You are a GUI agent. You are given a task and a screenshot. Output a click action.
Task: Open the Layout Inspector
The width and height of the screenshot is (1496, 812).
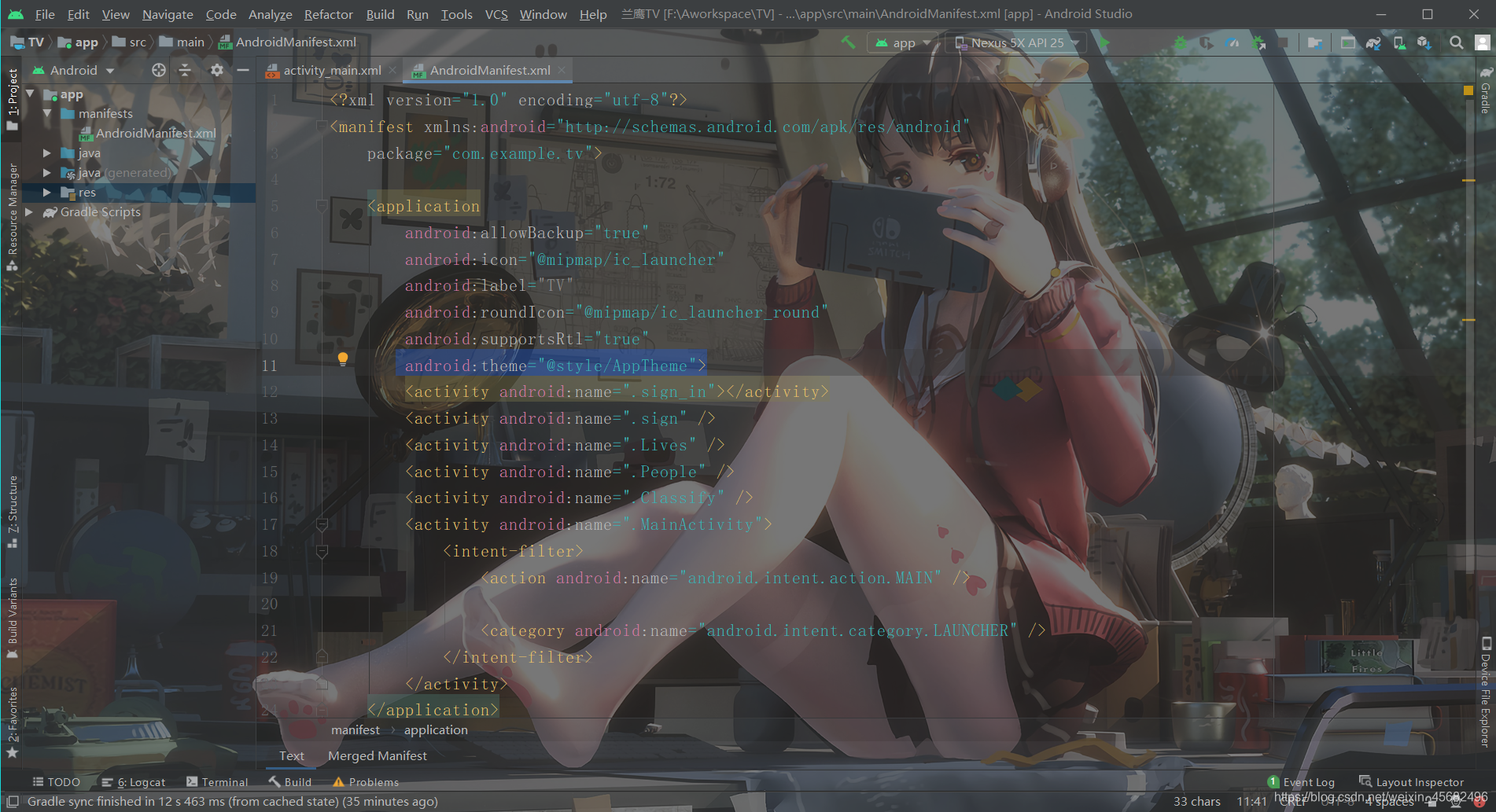pyautogui.click(x=1412, y=782)
